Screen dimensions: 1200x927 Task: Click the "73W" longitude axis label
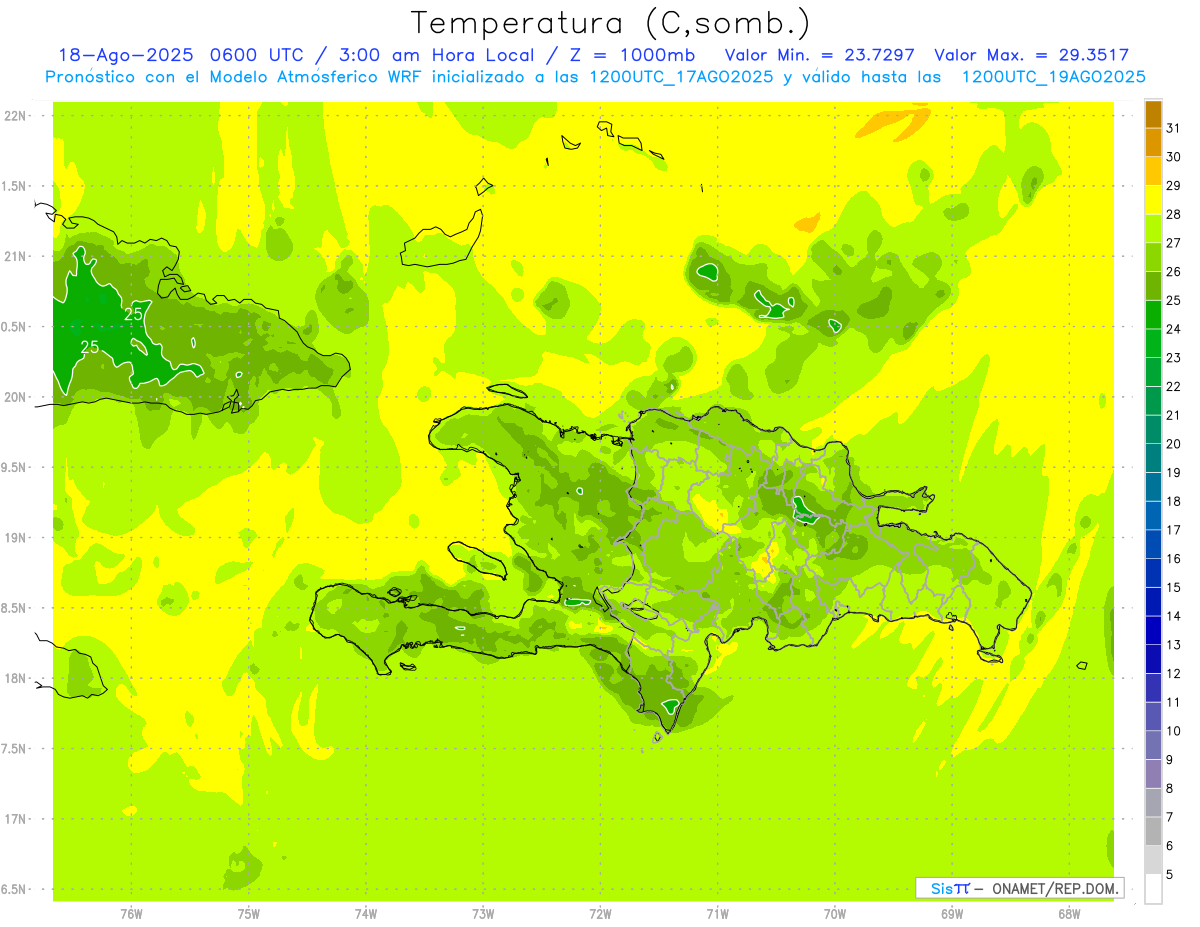pos(483,913)
